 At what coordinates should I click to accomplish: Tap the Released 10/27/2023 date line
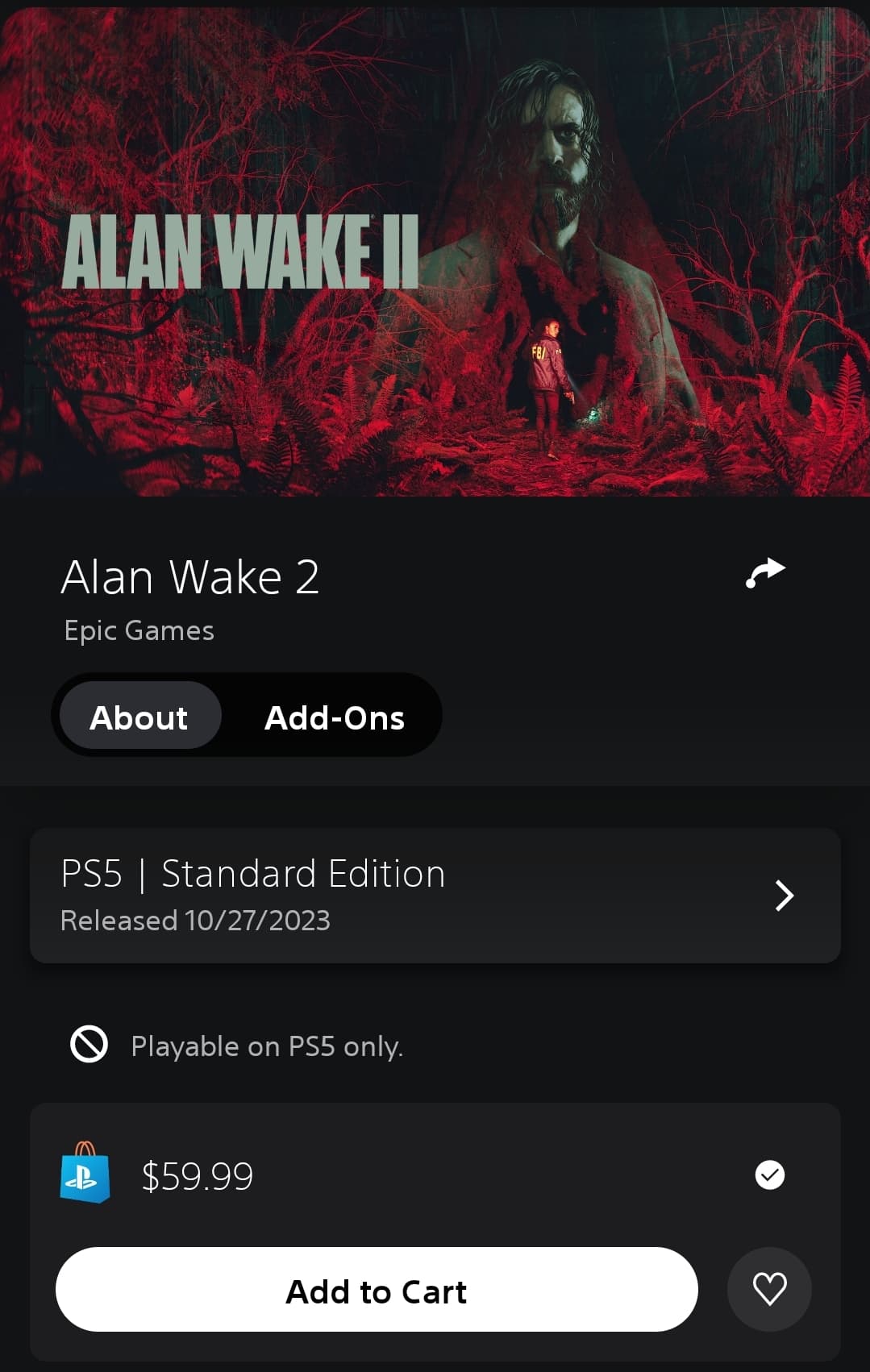(x=195, y=921)
